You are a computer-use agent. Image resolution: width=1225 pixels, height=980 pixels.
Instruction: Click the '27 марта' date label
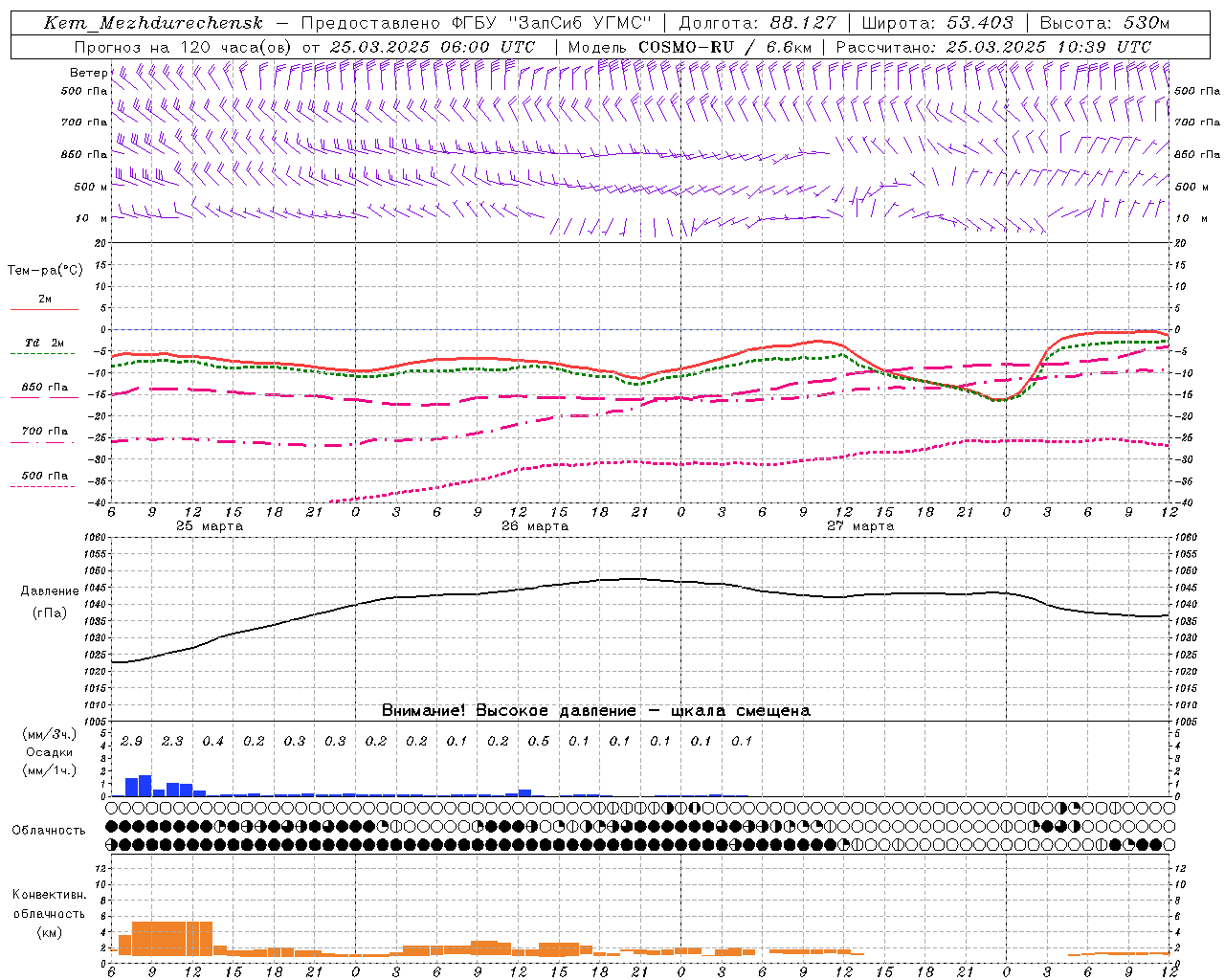click(x=860, y=525)
